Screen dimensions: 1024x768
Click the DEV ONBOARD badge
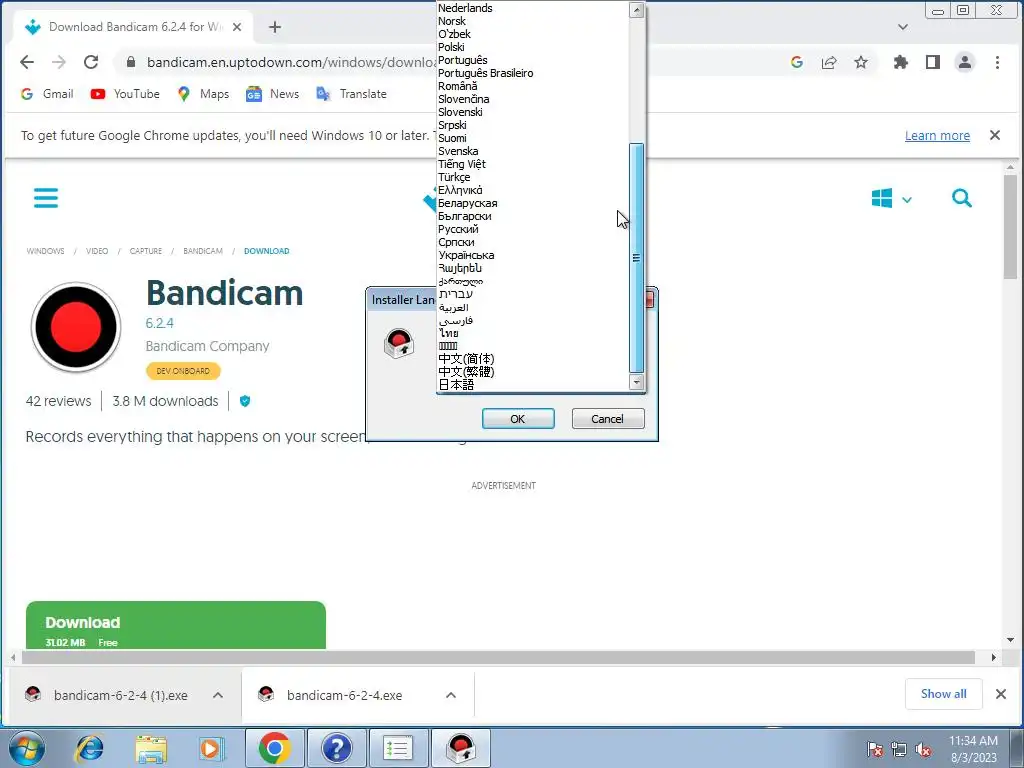pos(183,371)
